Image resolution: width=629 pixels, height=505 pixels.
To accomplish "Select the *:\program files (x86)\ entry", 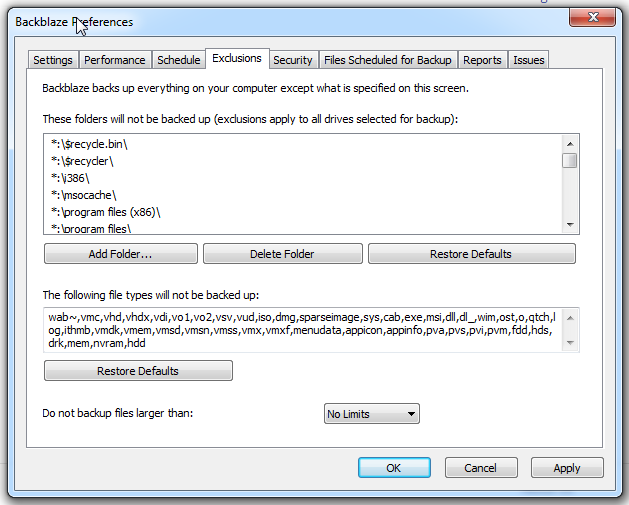I will tap(303, 212).
